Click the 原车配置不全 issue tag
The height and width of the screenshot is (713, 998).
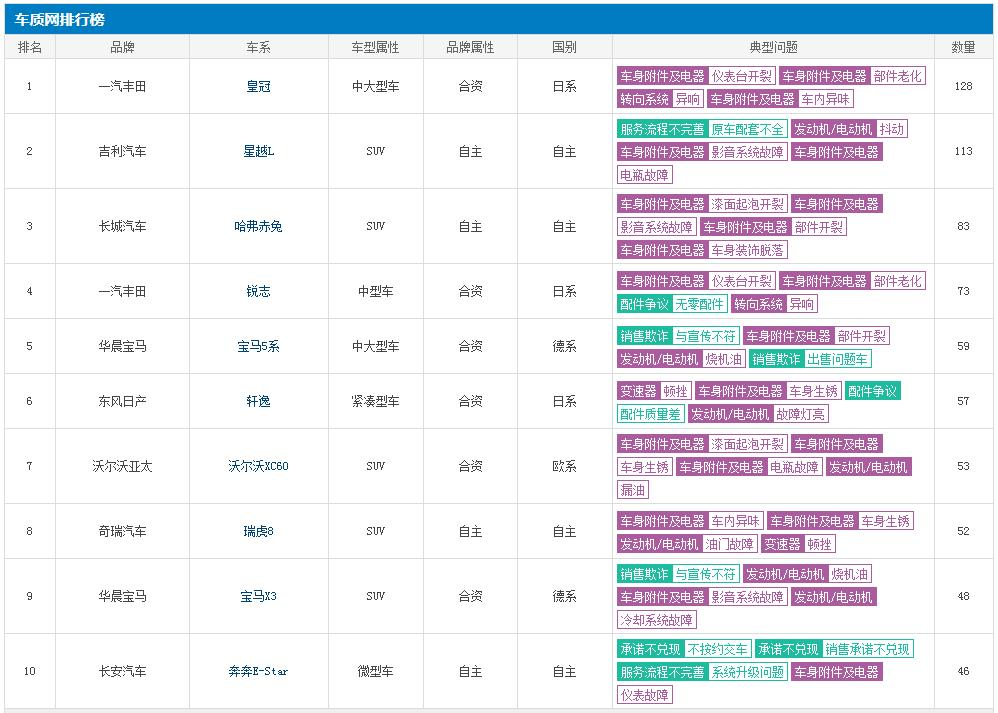pos(747,129)
